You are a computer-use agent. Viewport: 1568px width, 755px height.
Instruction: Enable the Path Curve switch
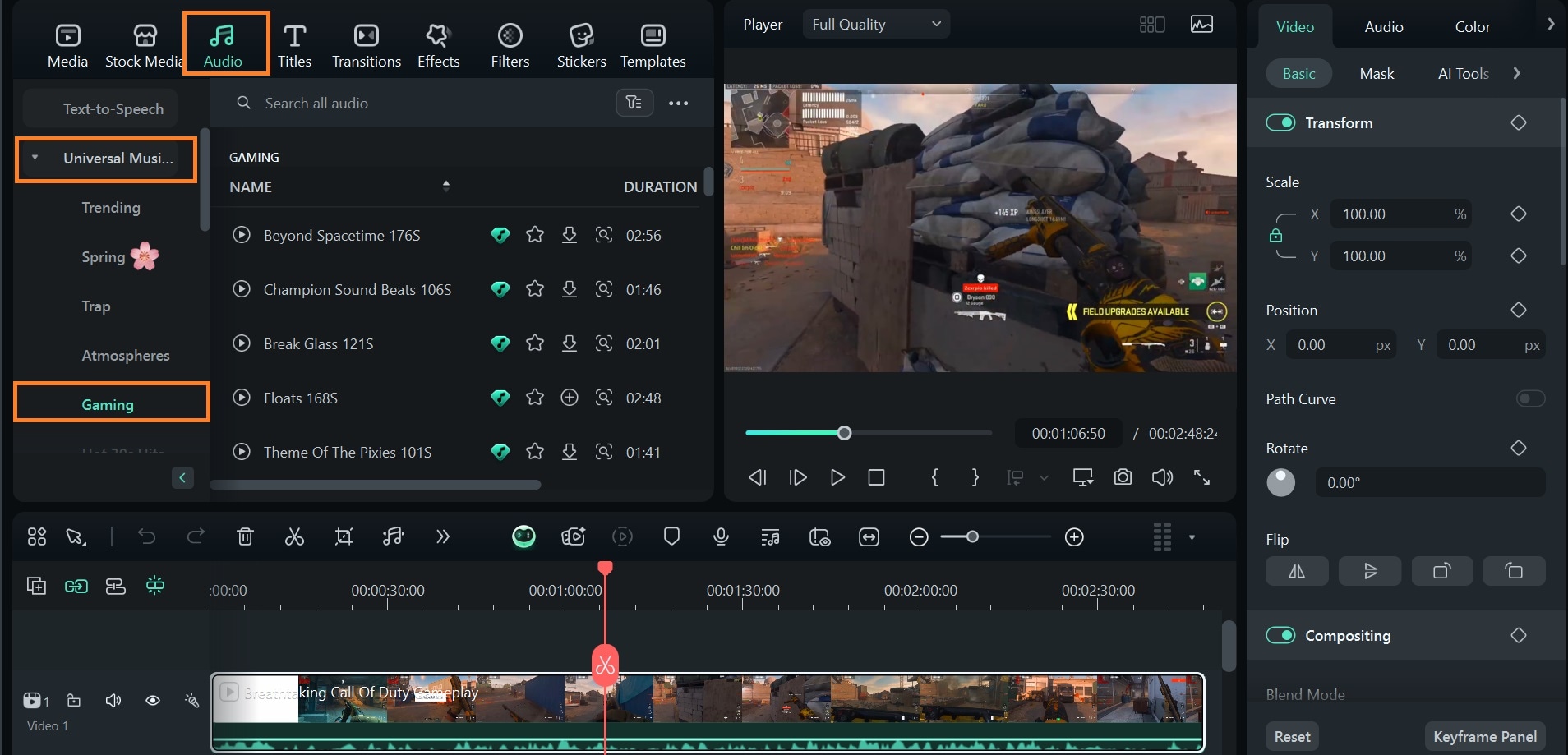coord(1530,398)
